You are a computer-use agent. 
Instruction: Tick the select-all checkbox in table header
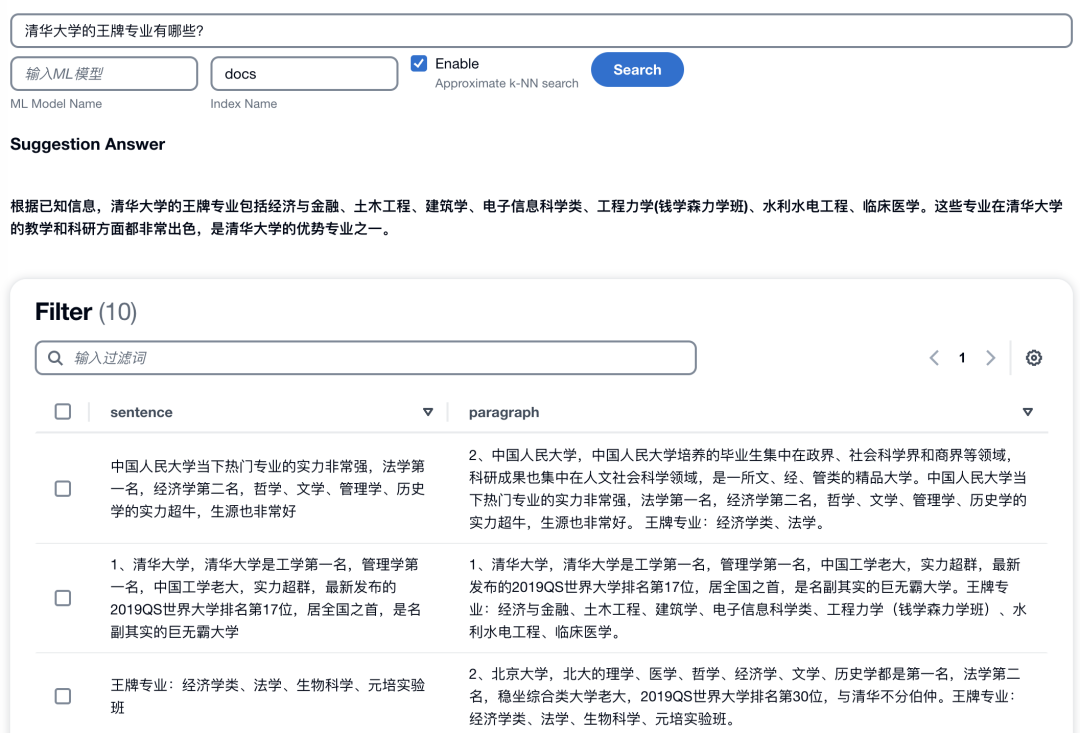[x=63, y=411]
